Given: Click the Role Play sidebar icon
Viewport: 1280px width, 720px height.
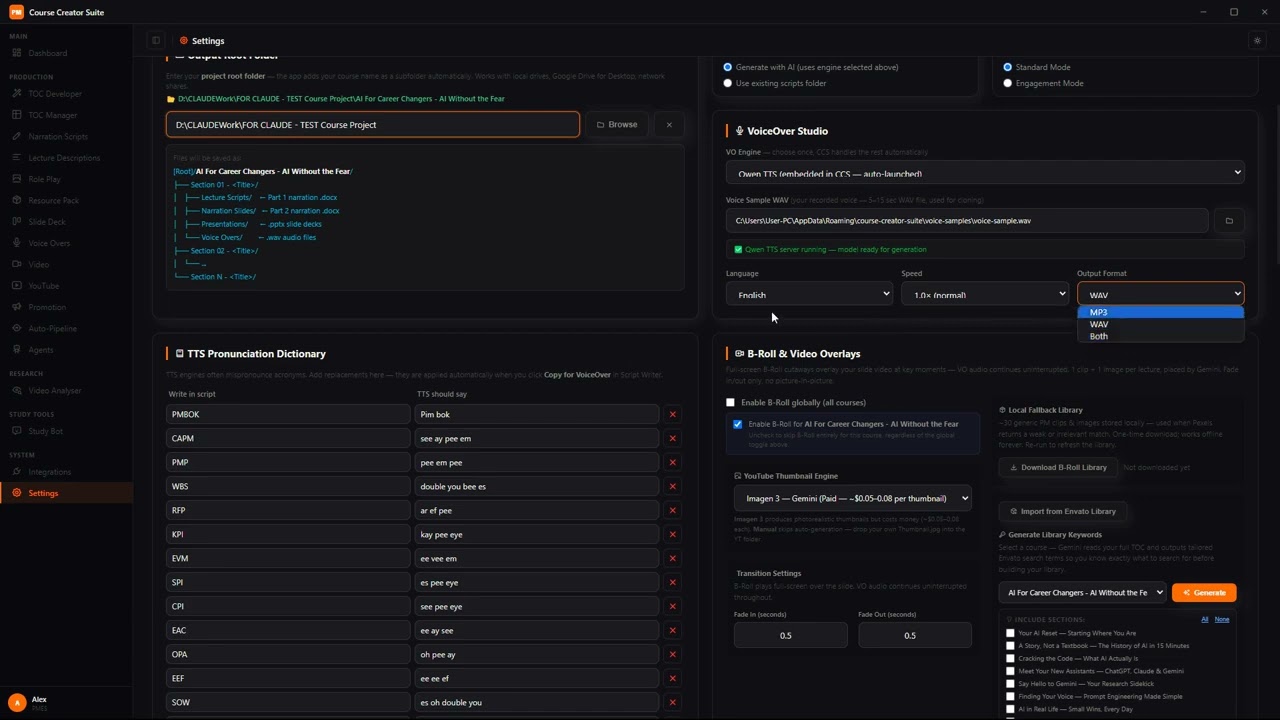Looking at the screenshot, I should 17,179.
